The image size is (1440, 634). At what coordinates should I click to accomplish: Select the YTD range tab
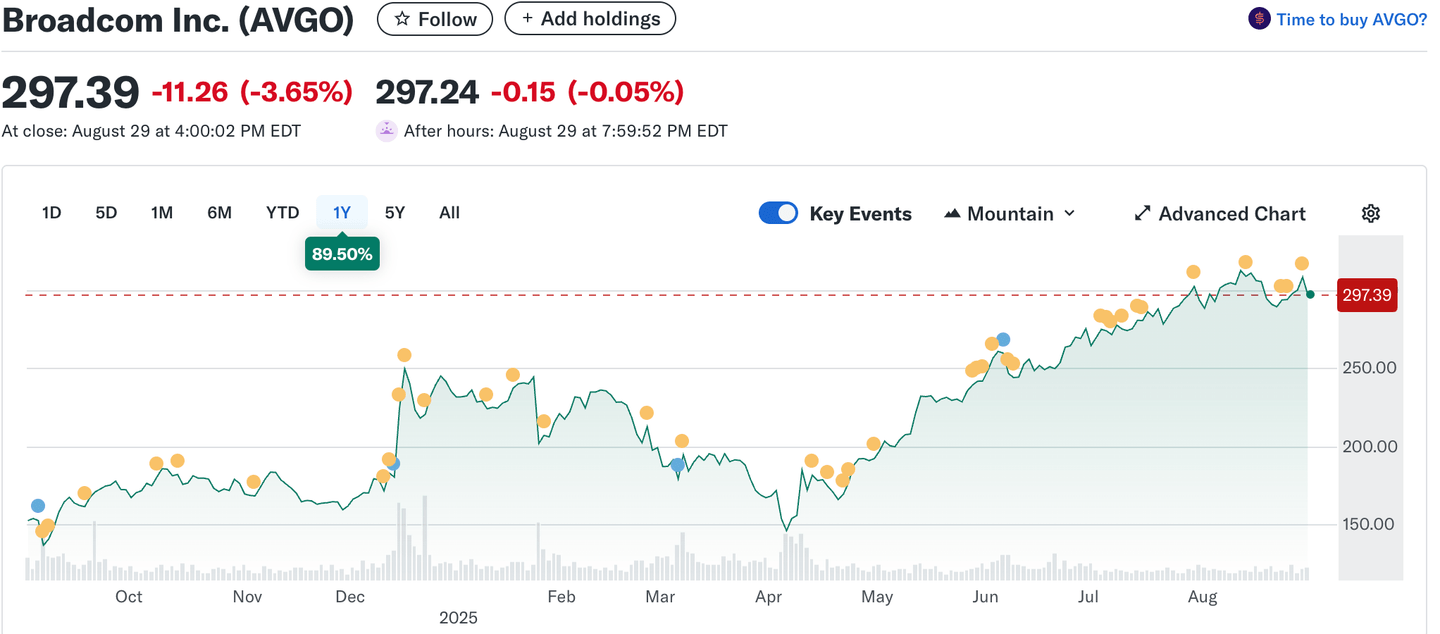(282, 213)
